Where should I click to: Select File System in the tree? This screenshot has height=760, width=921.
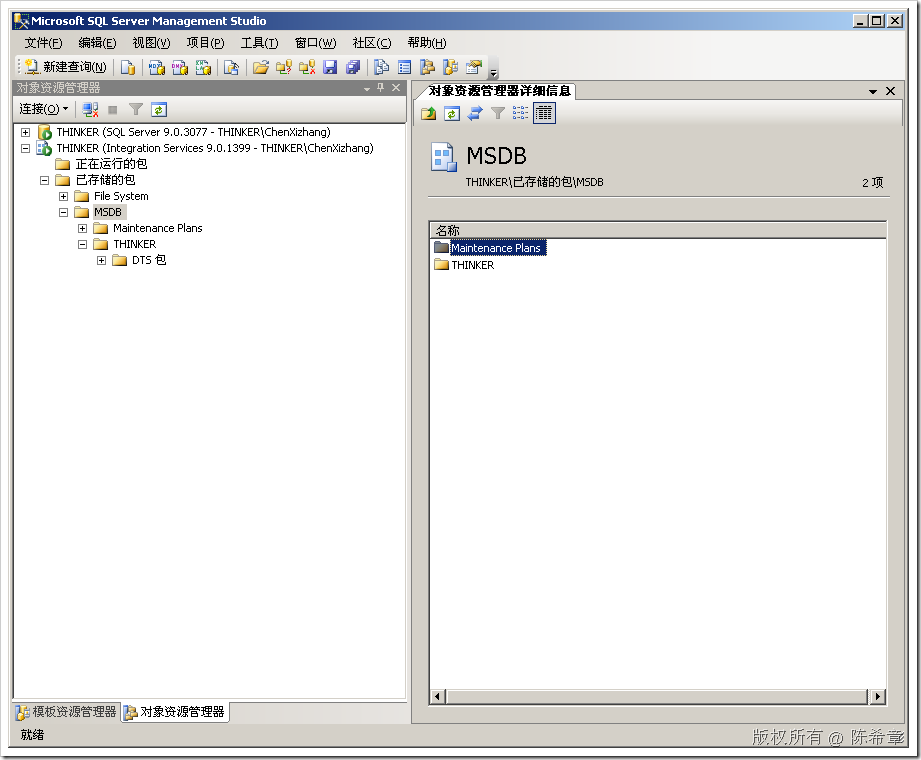(x=121, y=196)
